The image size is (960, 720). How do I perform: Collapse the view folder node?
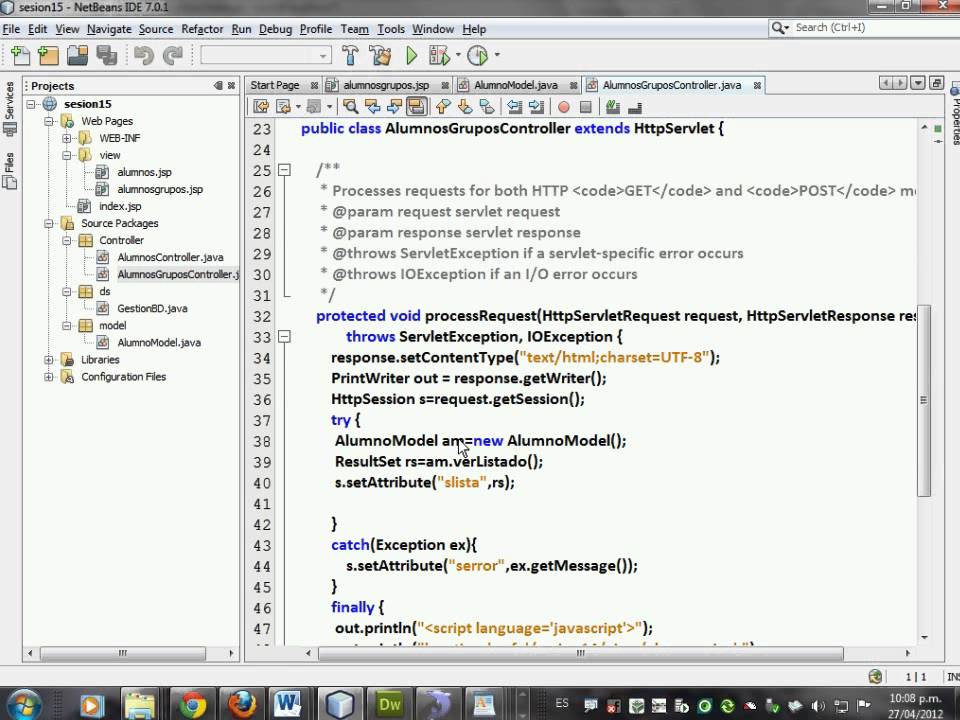[67, 156]
